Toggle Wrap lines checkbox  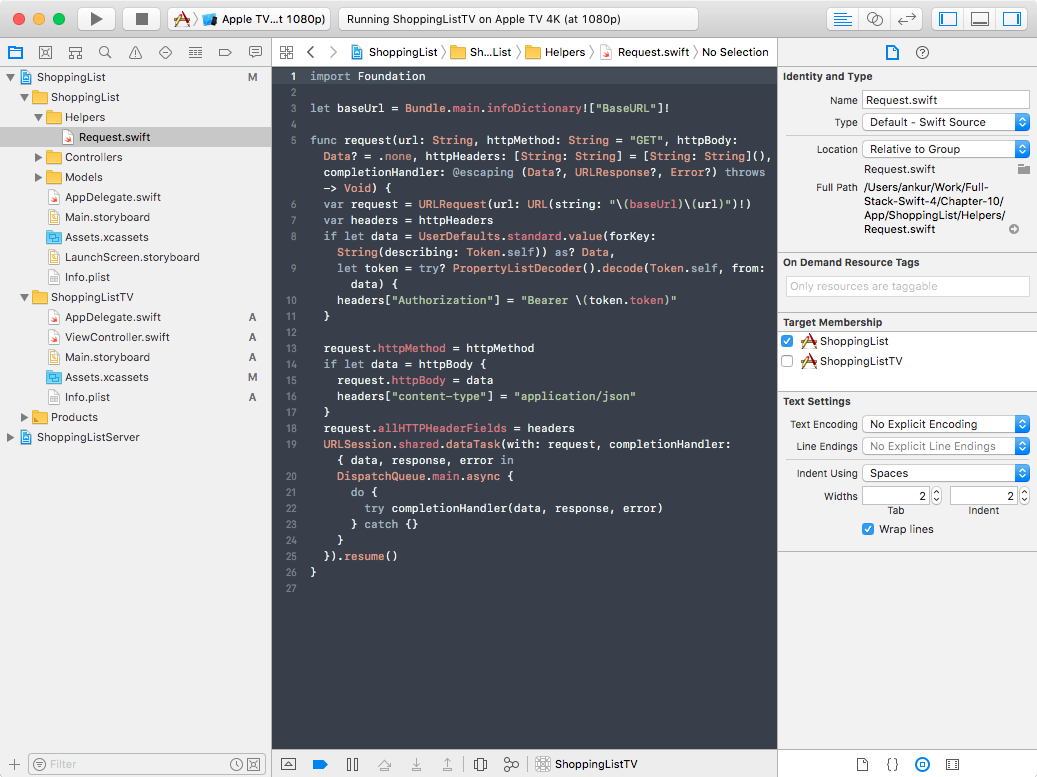click(x=868, y=529)
